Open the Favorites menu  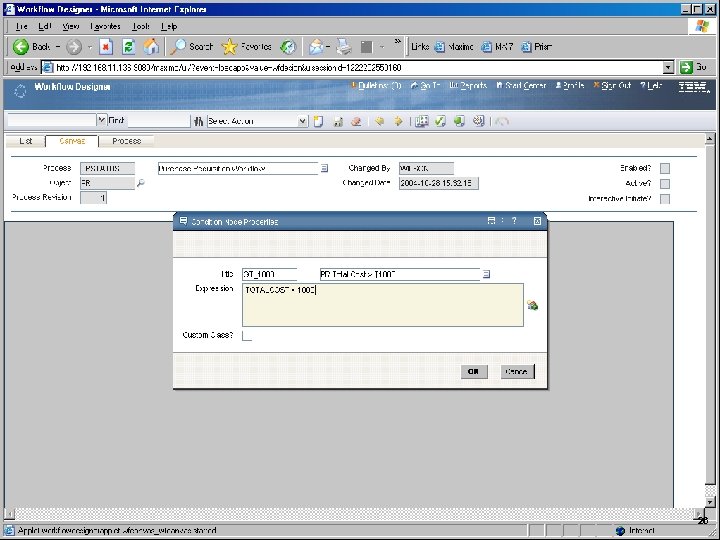tap(105, 26)
